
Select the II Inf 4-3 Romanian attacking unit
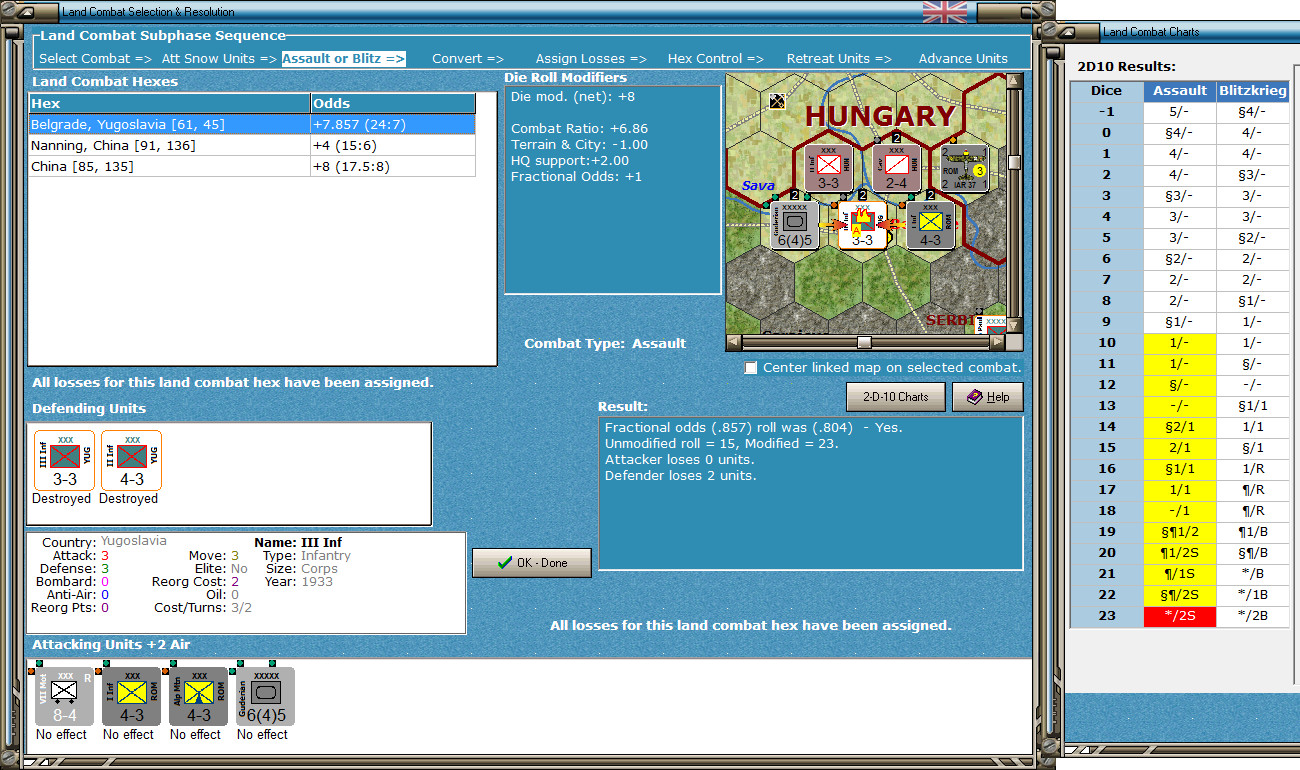[x=132, y=697]
